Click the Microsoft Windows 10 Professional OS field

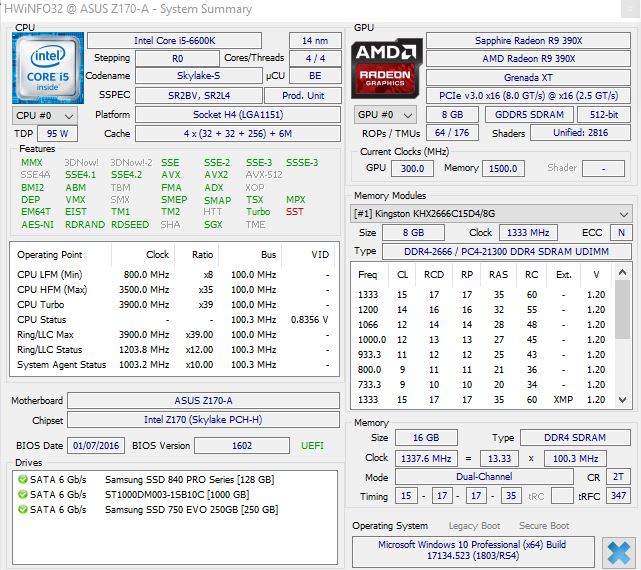click(473, 550)
